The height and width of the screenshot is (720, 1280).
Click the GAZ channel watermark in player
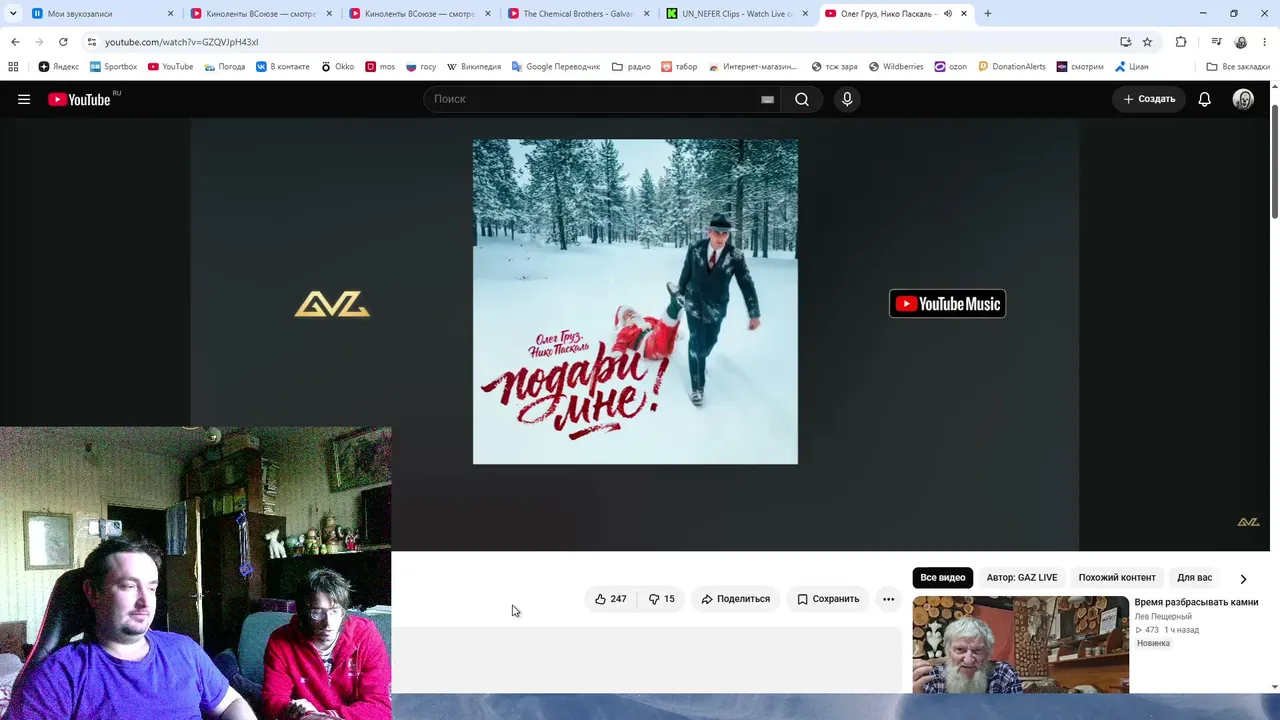click(x=1248, y=522)
